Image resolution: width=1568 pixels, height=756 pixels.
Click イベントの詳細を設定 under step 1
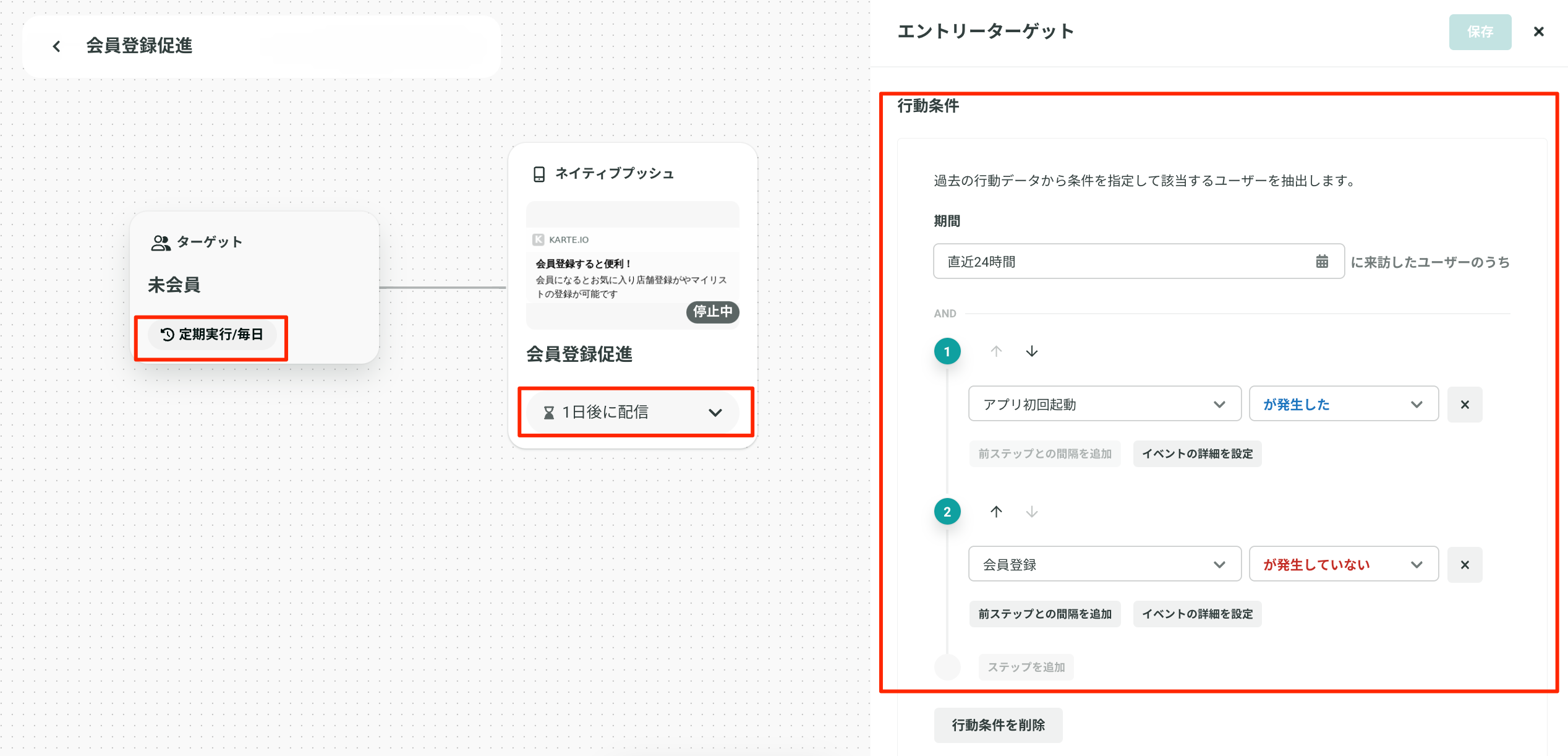tap(1197, 453)
